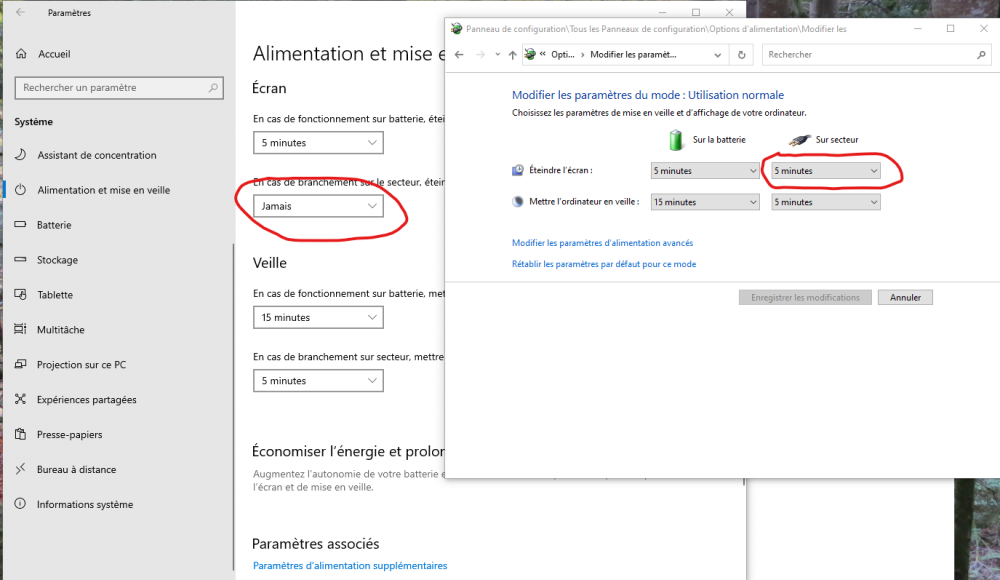Open Accueil home icon in Paramètres
Viewport: 1000px width, 580px height.
tap(21, 54)
